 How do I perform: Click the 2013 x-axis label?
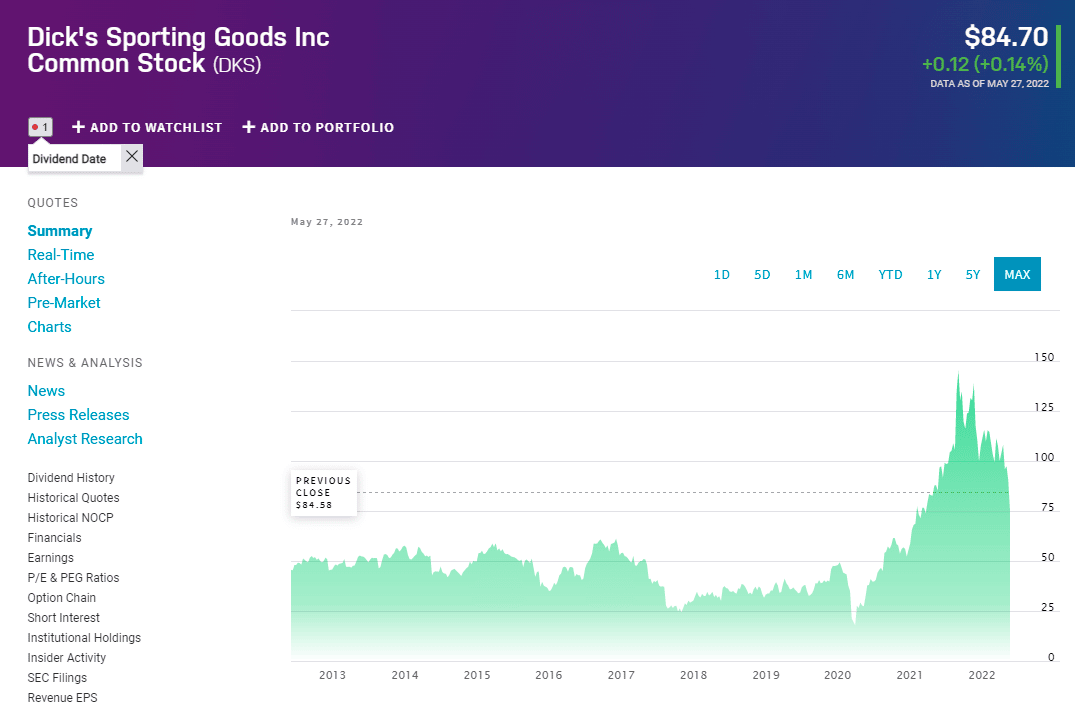pyautogui.click(x=333, y=675)
